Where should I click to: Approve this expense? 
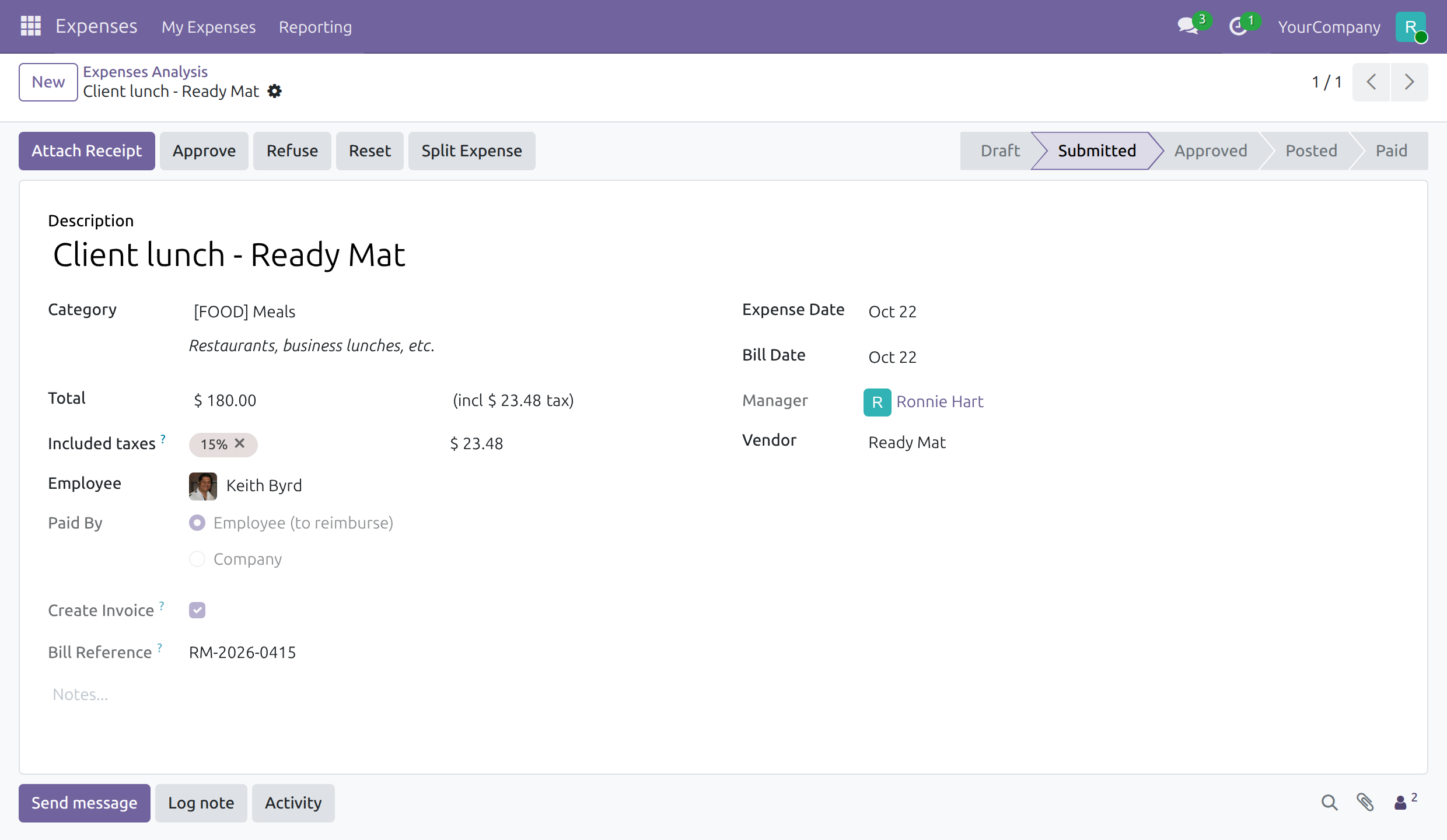click(x=204, y=150)
